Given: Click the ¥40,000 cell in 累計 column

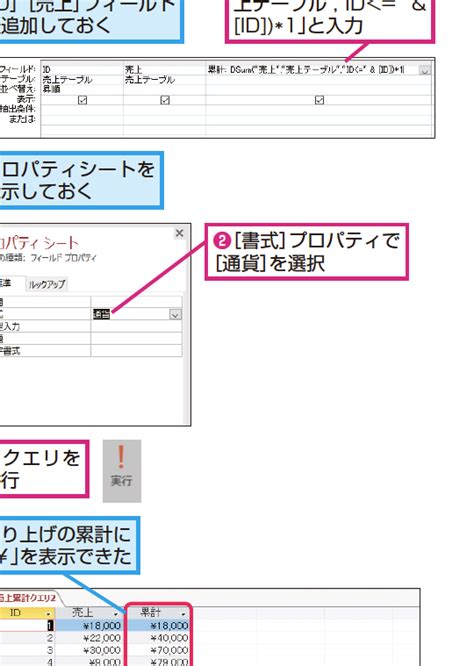Looking at the screenshot, I should click(158, 638).
